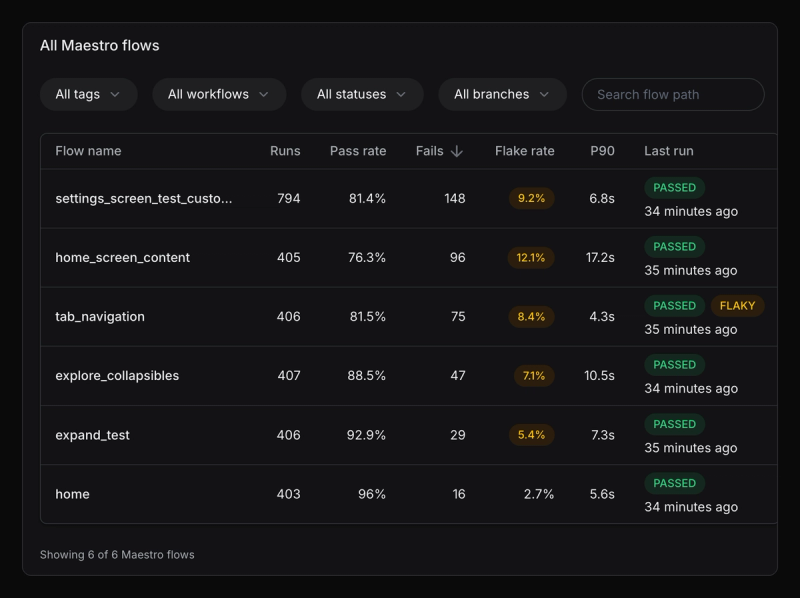The height and width of the screenshot is (598, 800).
Task: Click the 76.3% pass rate value
Action: tap(367, 258)
